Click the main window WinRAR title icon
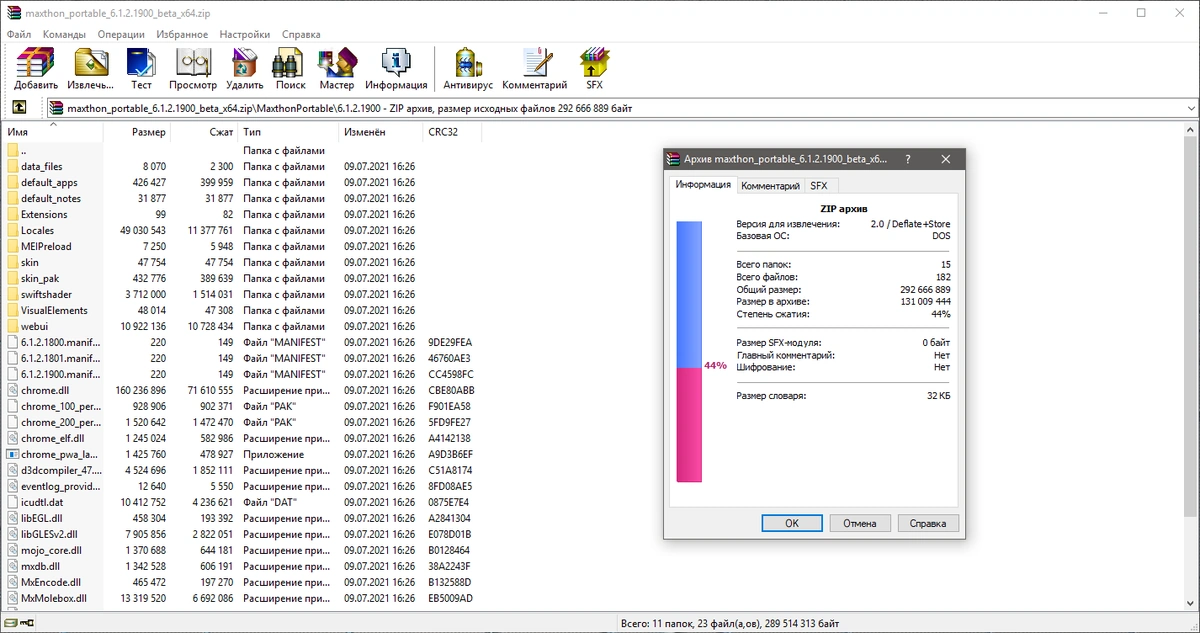This screenshot has width=1200, height=633. point(12,13)
